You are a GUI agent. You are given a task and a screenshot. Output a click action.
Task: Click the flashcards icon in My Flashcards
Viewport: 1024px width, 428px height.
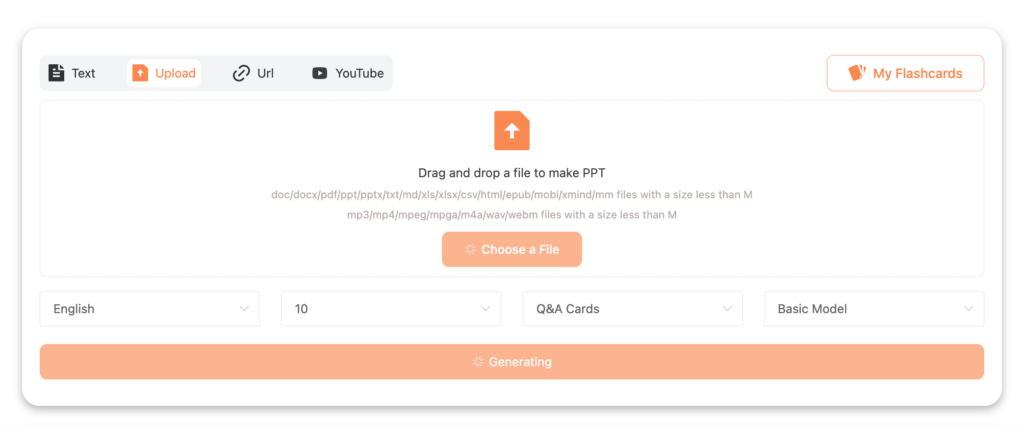pos(857,73)
